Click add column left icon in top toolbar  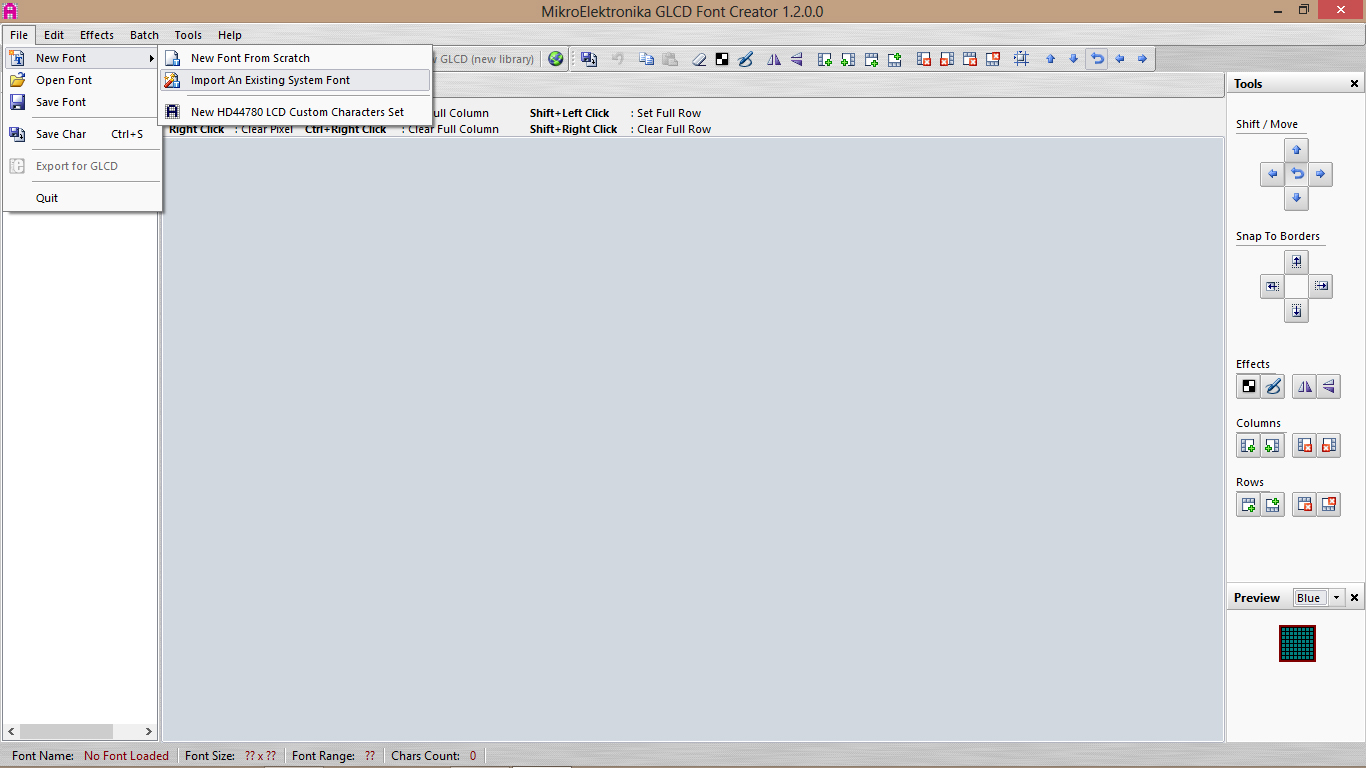coord(848,59)
